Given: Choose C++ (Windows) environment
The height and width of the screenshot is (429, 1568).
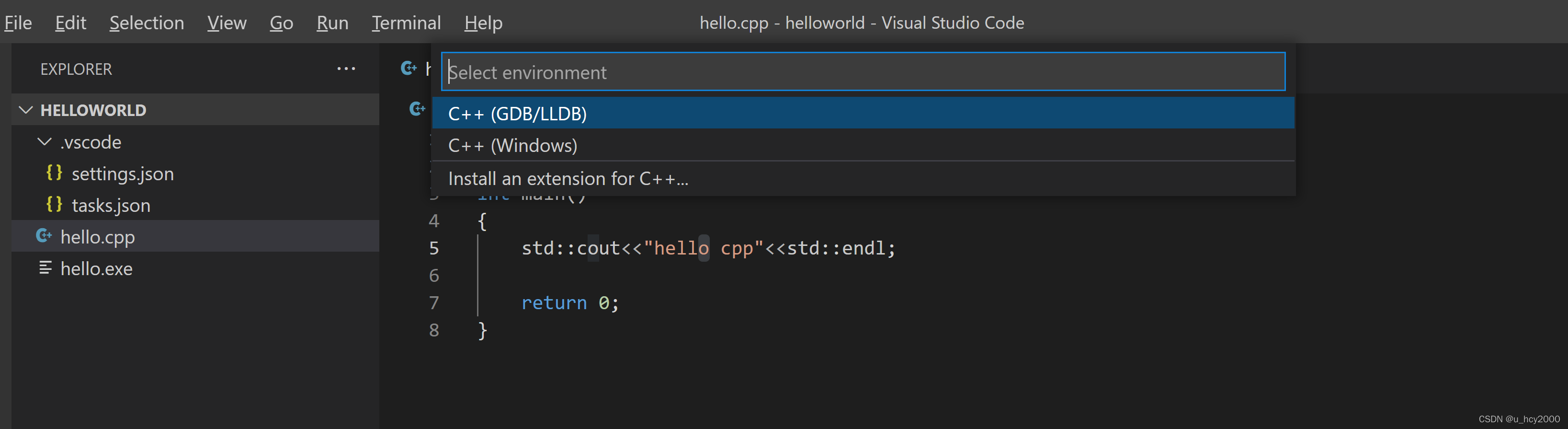Looking at the screenshot, I should coord(863,145).
